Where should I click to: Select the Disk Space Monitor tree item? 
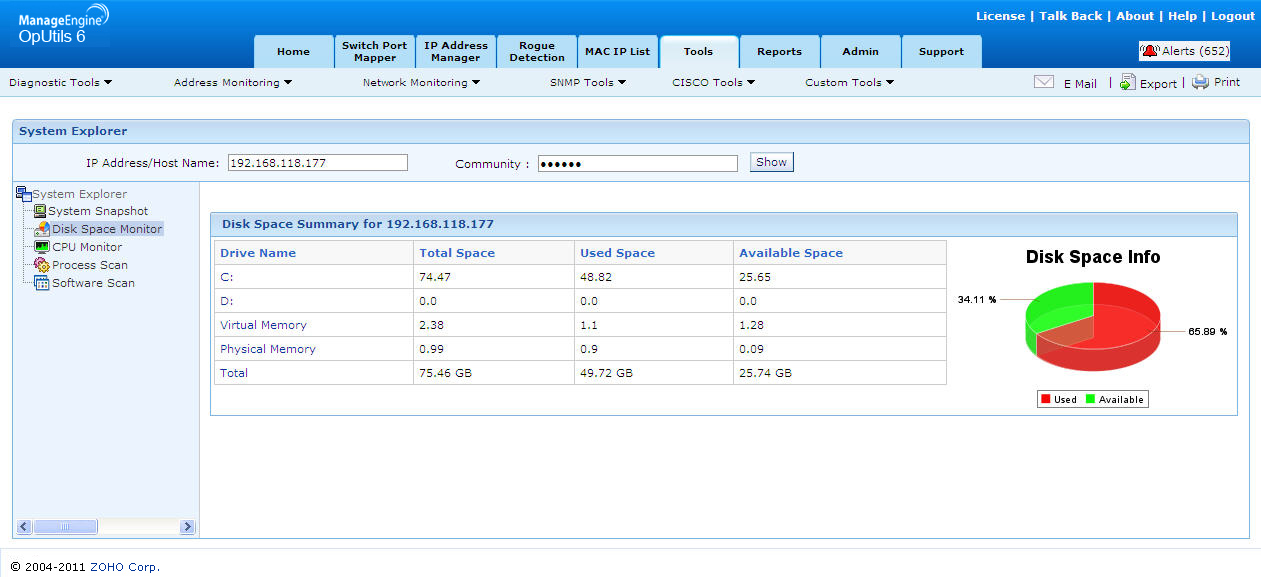point(107,229)
